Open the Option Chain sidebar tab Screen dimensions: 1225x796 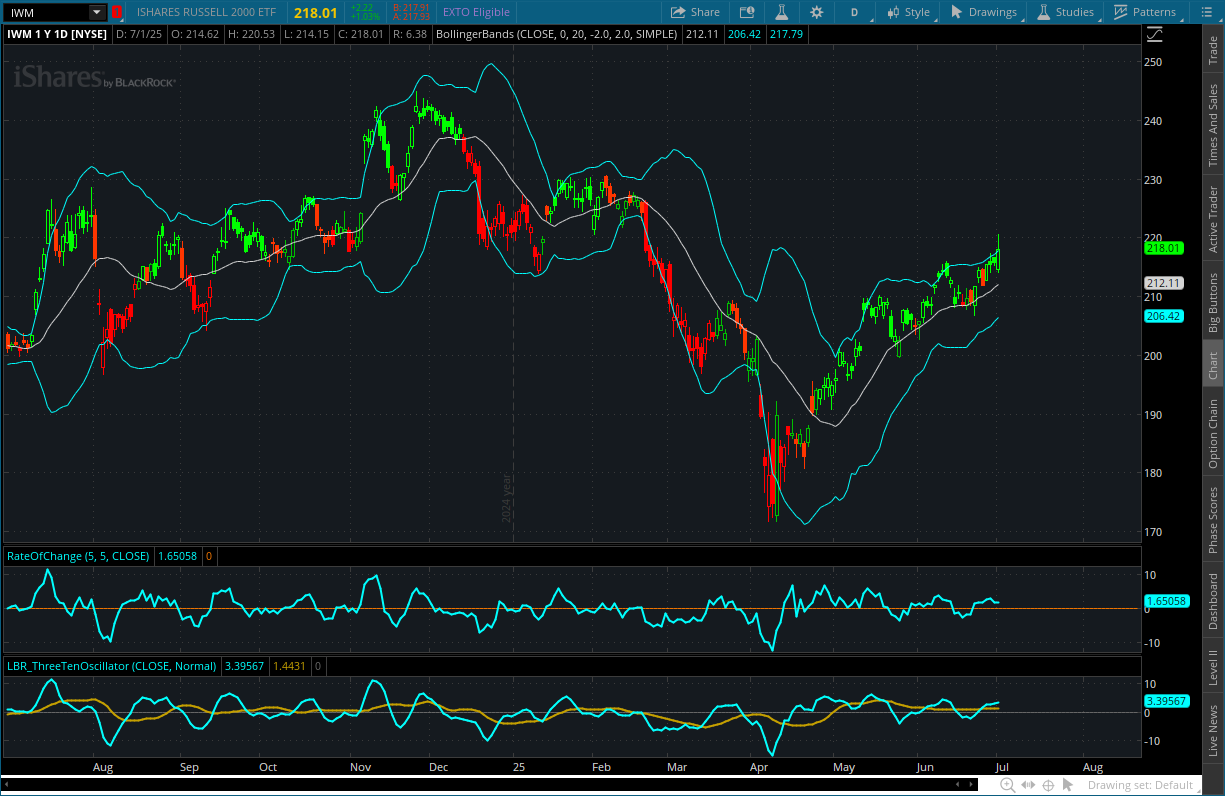click(x=1213, y=434)
